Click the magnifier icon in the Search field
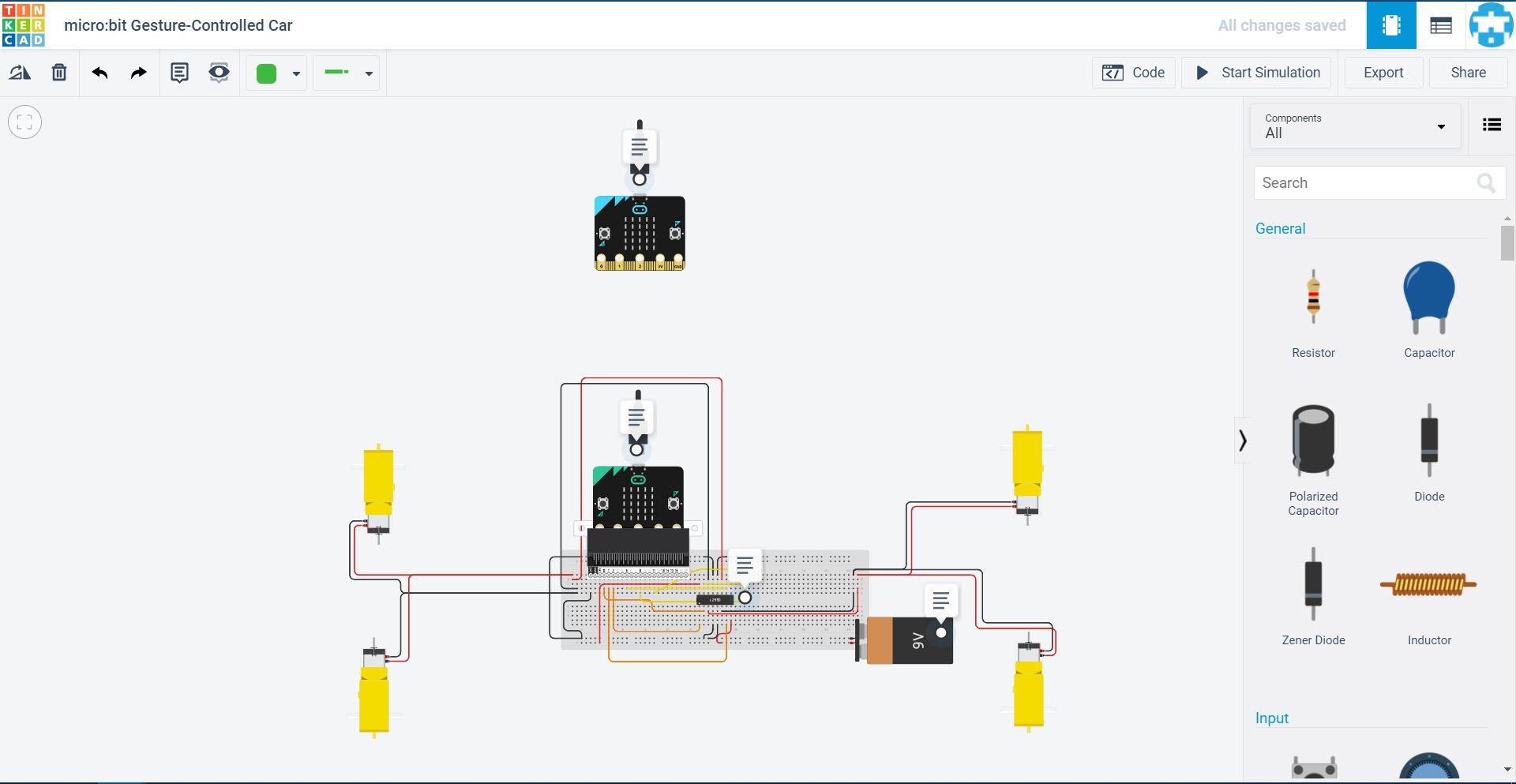1516x784 pixels. (1486, 182)
